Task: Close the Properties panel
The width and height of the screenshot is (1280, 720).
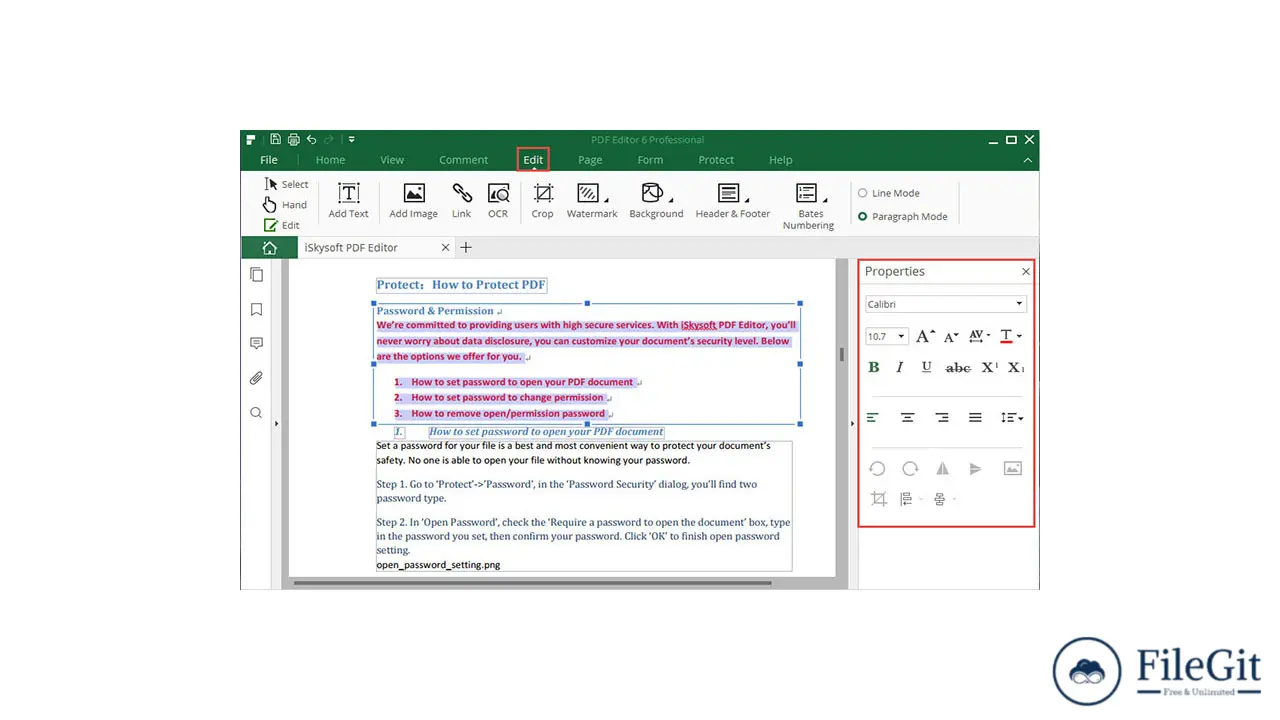Action: (x=1025, y=272)
